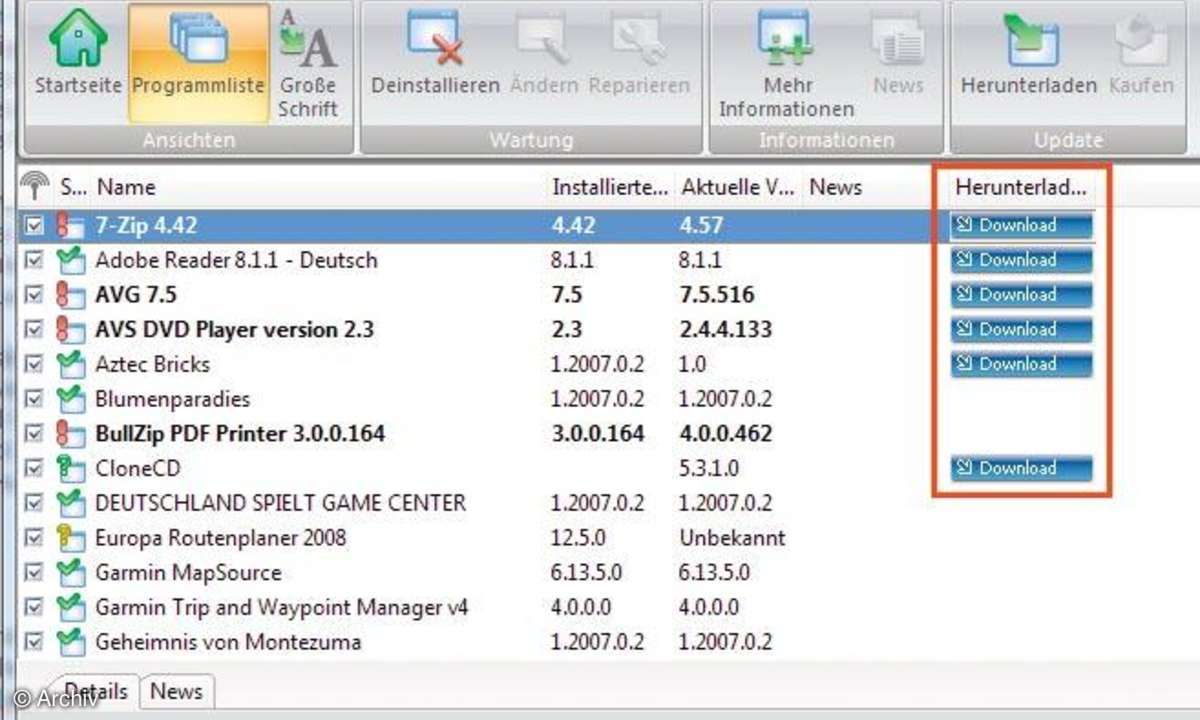Select the Garmin Trip and Waypoint Manager v4 entry
Viewport: 1200px width, 720px height.
coord(282,607)
